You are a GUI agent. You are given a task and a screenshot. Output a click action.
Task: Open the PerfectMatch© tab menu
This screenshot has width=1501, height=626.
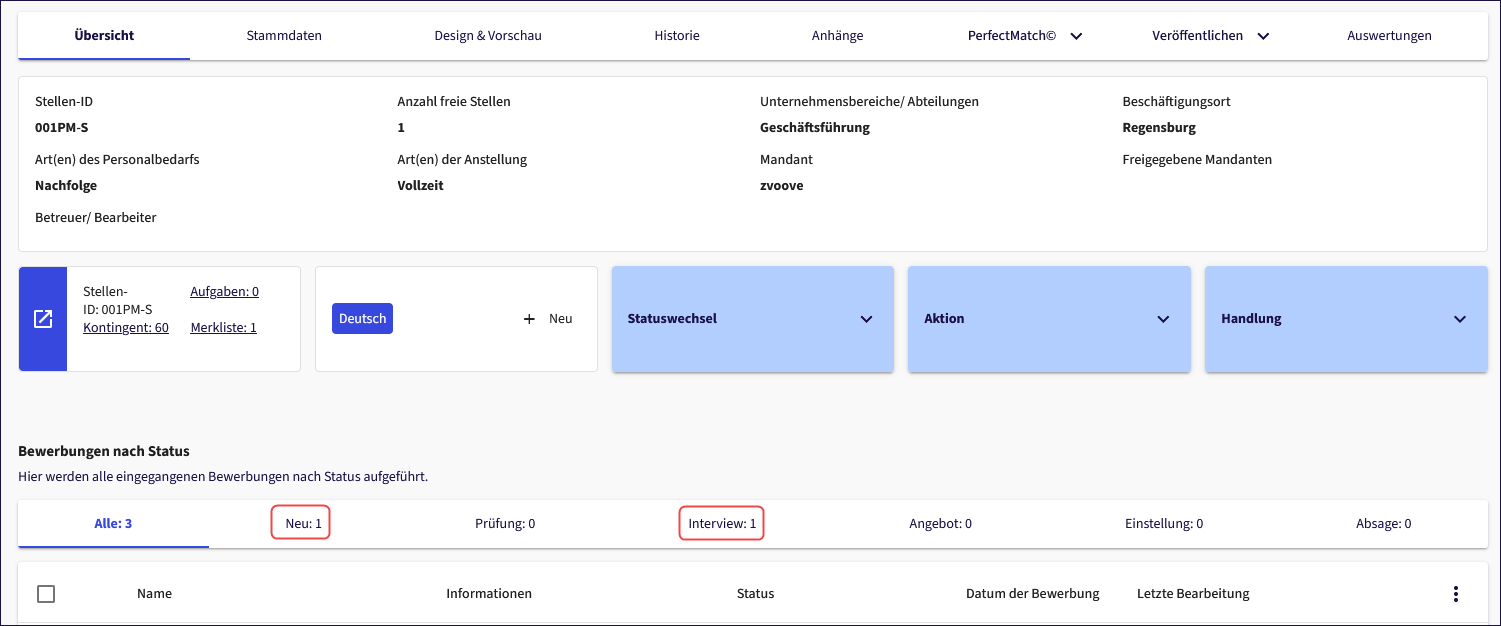pos(1024,36)
